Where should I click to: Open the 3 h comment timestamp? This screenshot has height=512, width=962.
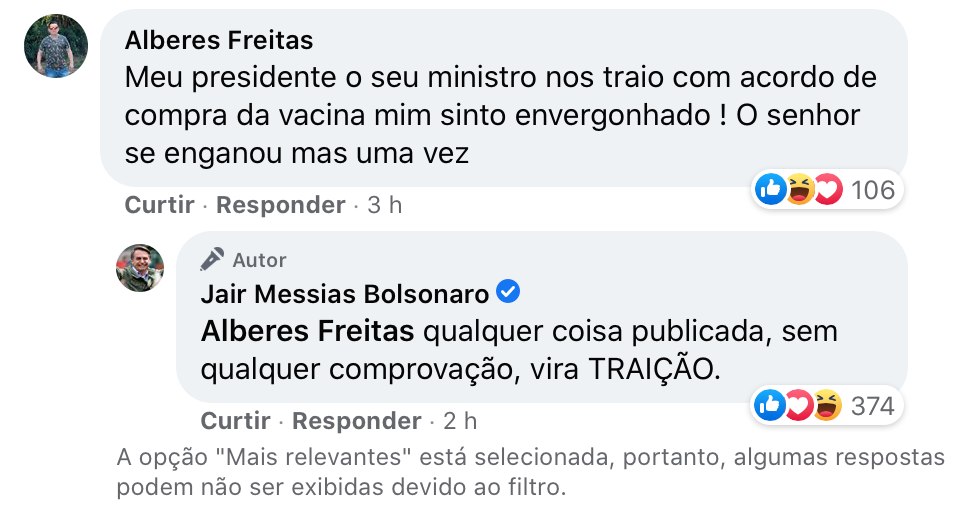(x=384, y=205)
